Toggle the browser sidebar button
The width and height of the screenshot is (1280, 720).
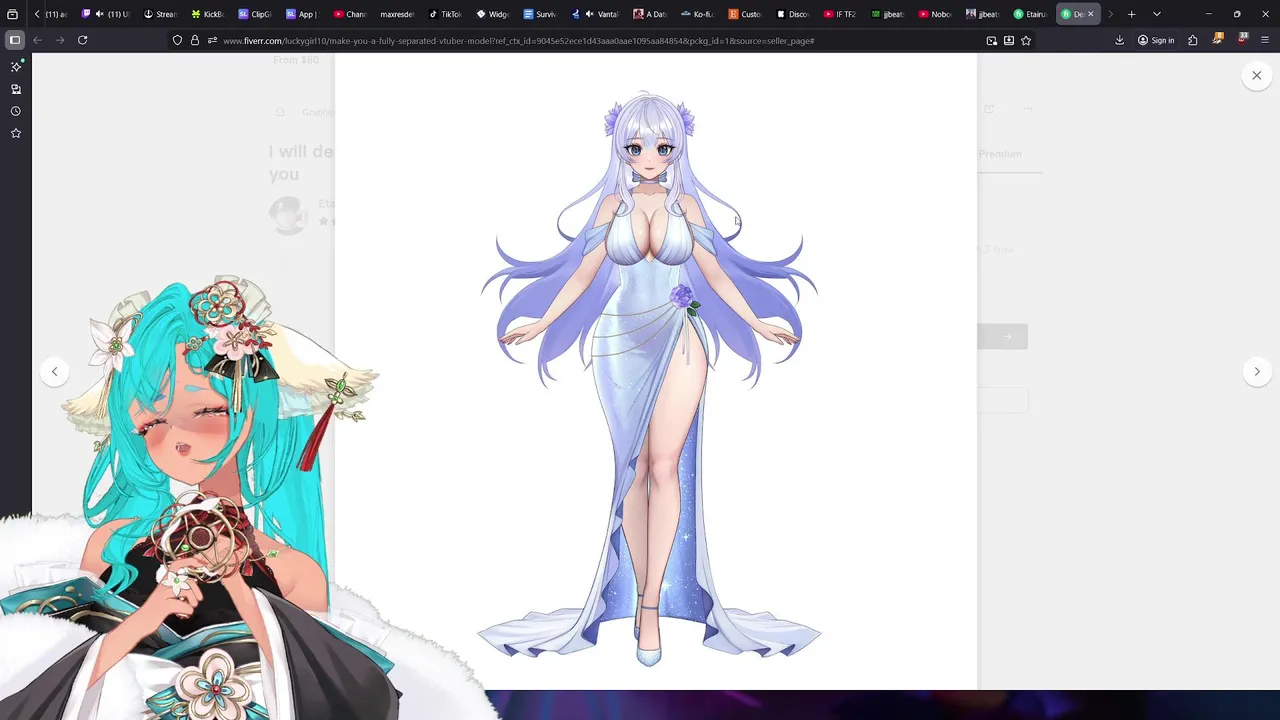(x=15, y=40)
